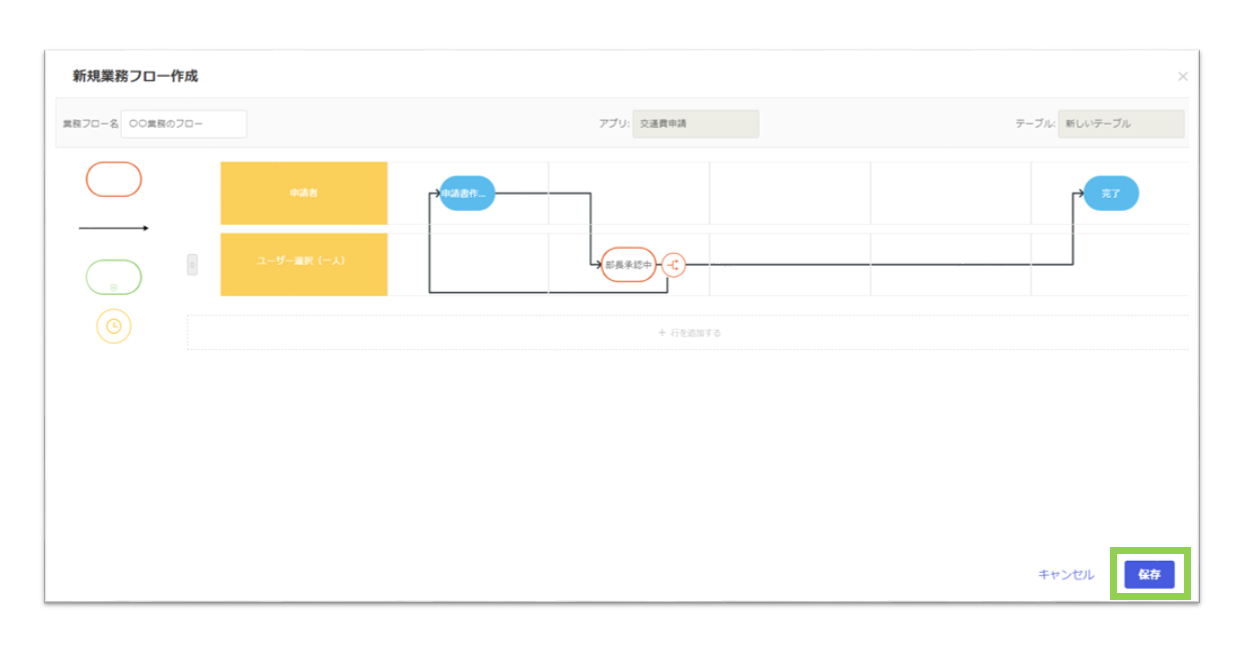1242x645 pixels.
Task: Click the branch icon beside 部長承認中
Action: click(674, 265)
